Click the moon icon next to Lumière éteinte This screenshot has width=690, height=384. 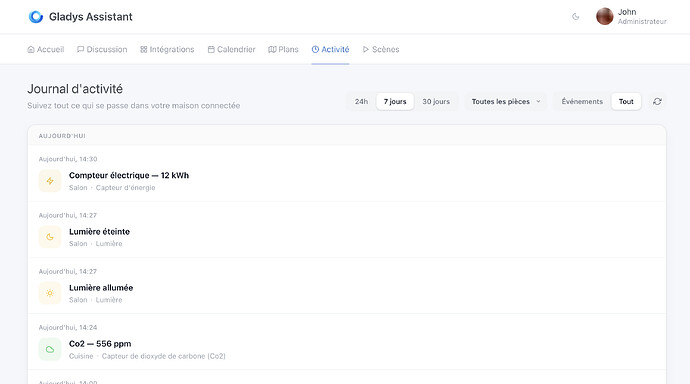tap(50, 237)
